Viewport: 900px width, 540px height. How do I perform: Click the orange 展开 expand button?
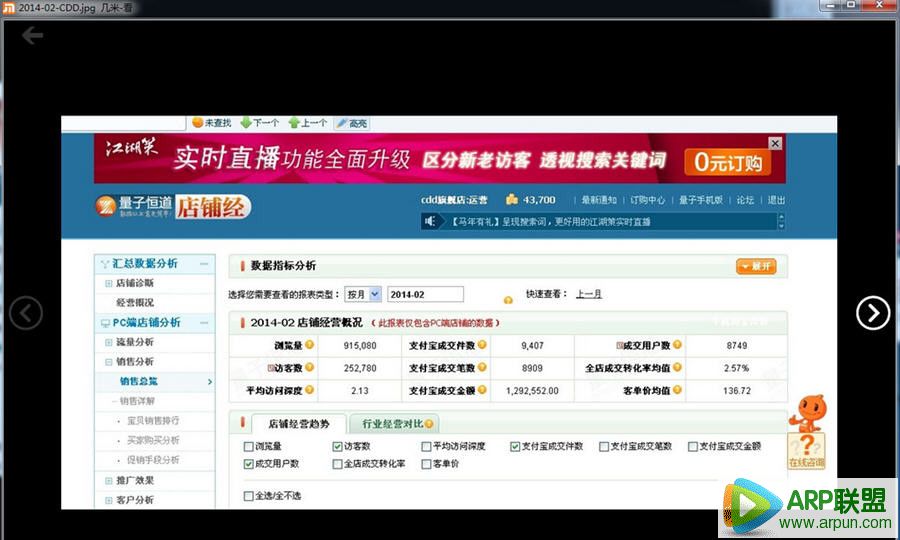pyautogui.click(x=756, y=266)
